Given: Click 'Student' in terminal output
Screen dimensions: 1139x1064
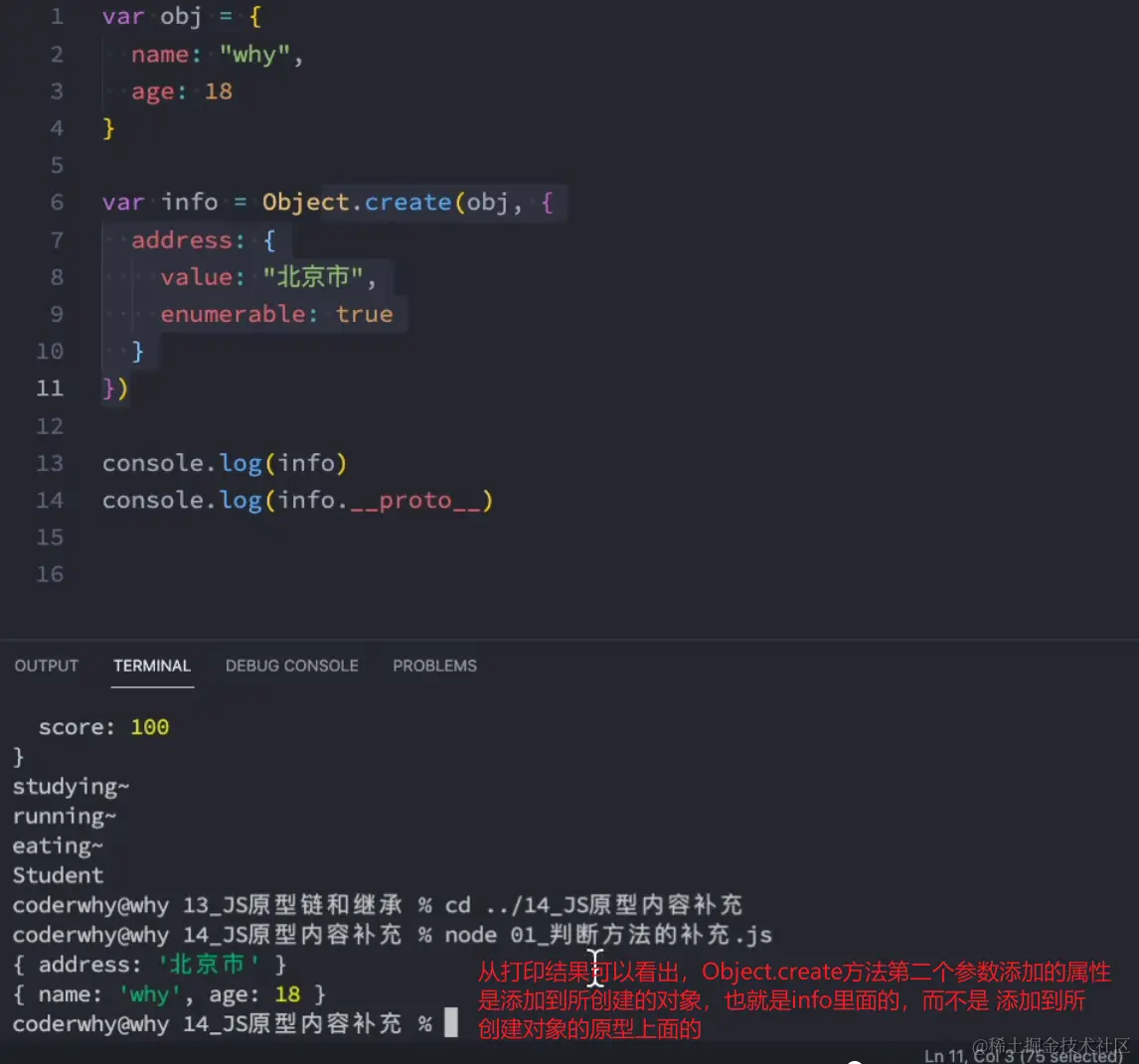Looking at the screenshot, I should (58, 875).
